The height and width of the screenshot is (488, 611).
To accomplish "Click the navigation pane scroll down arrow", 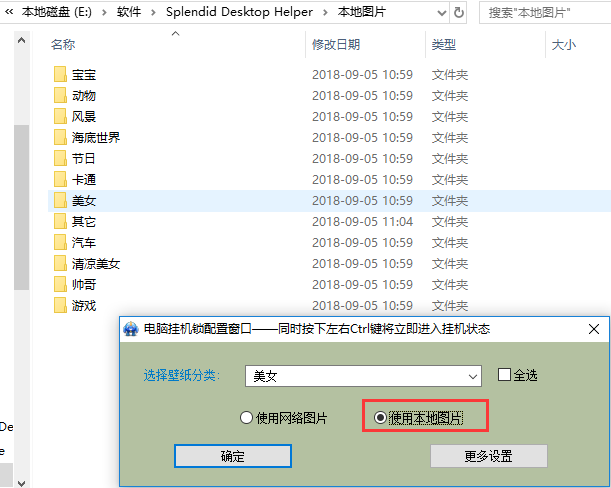I will (21, 483).
